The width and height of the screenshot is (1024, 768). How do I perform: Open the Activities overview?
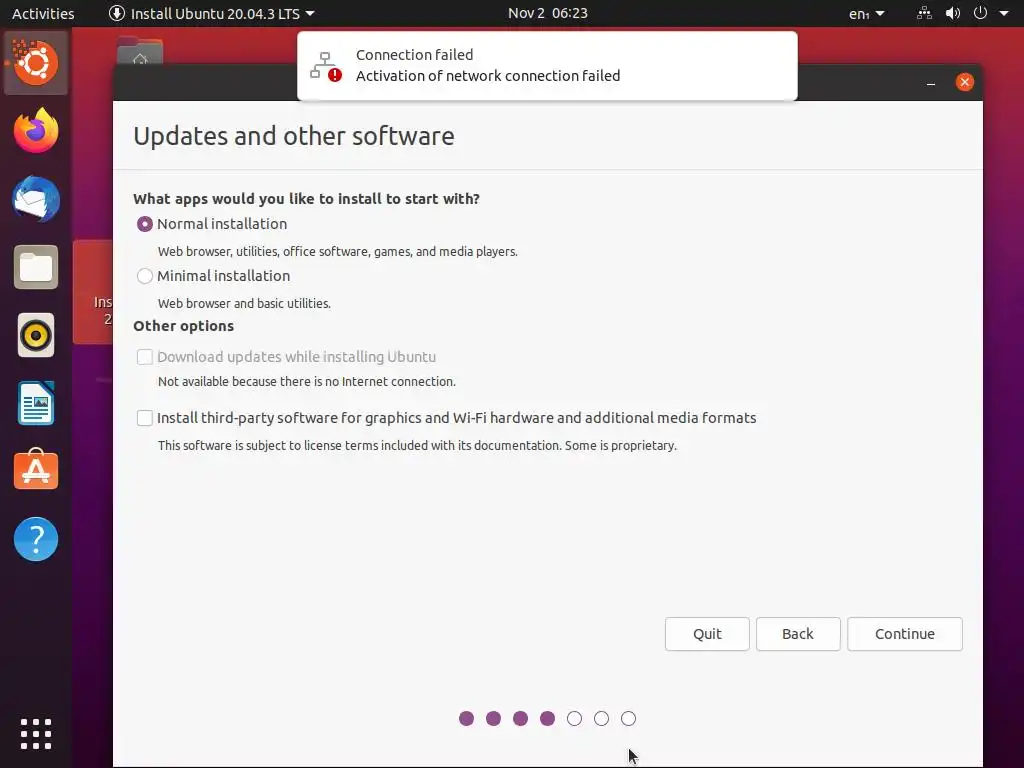tap(43, 13)
